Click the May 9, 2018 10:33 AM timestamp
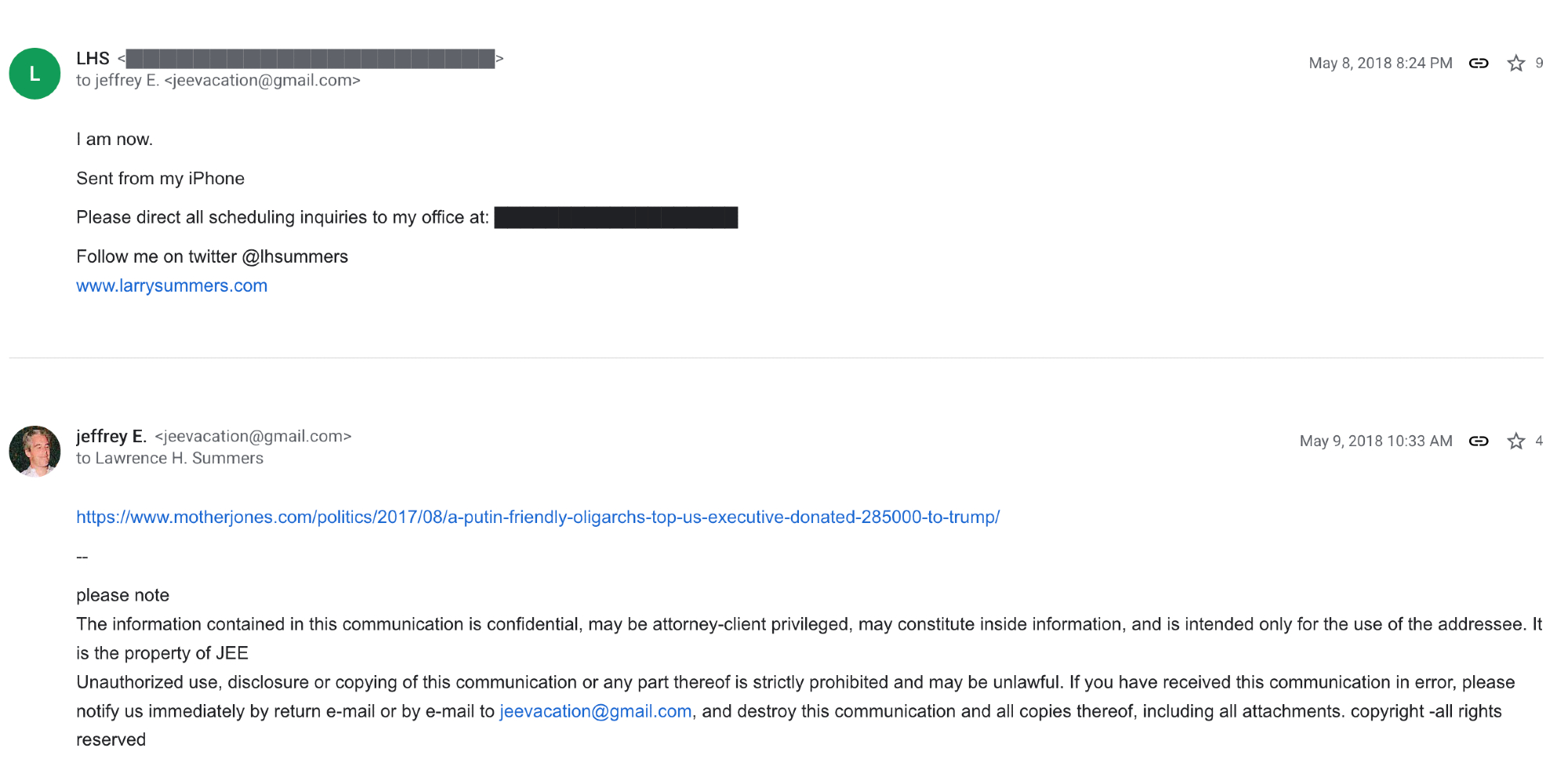Viewport: 1568px width, 770px height. pos(1375,441)
